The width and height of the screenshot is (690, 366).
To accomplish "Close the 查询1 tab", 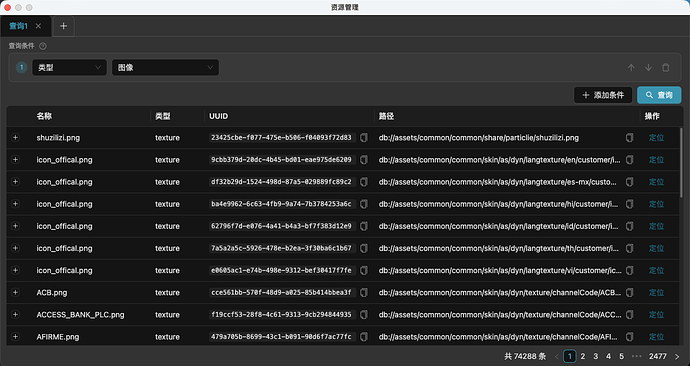I will click(x=38, y=26).
